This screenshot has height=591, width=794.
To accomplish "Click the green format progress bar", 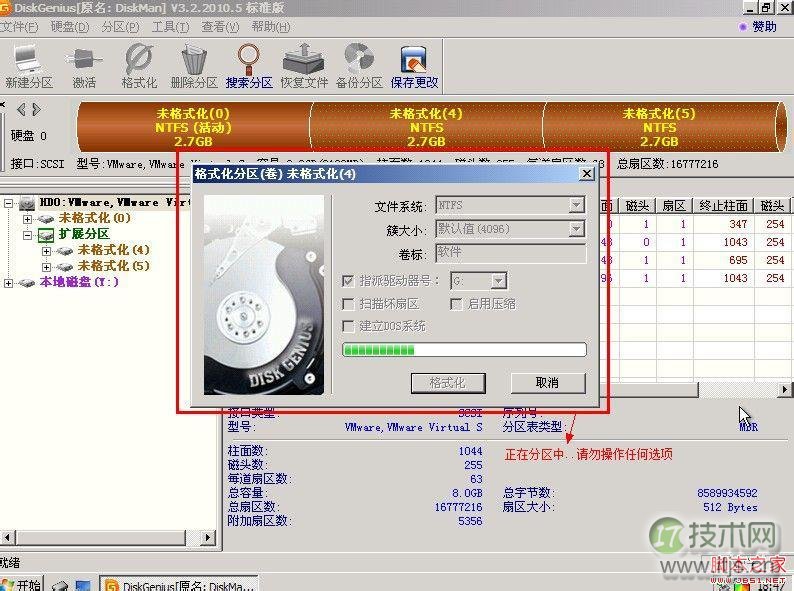I will pyautogui.click(x=464, y=350).
